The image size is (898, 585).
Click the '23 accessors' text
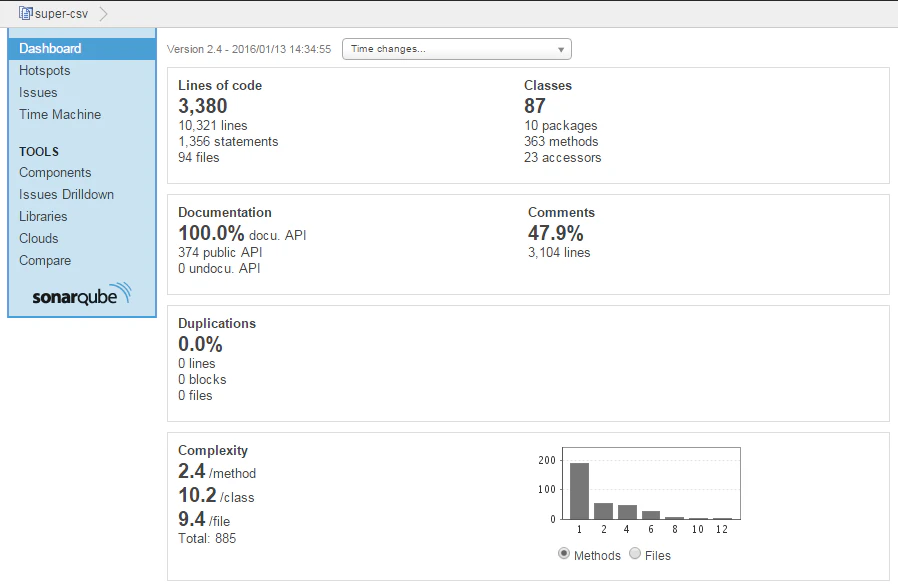click(x=562, y=158)
